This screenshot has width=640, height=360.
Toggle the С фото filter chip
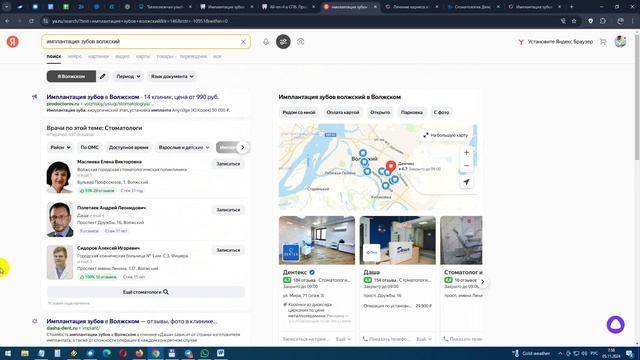click(441, 112)
